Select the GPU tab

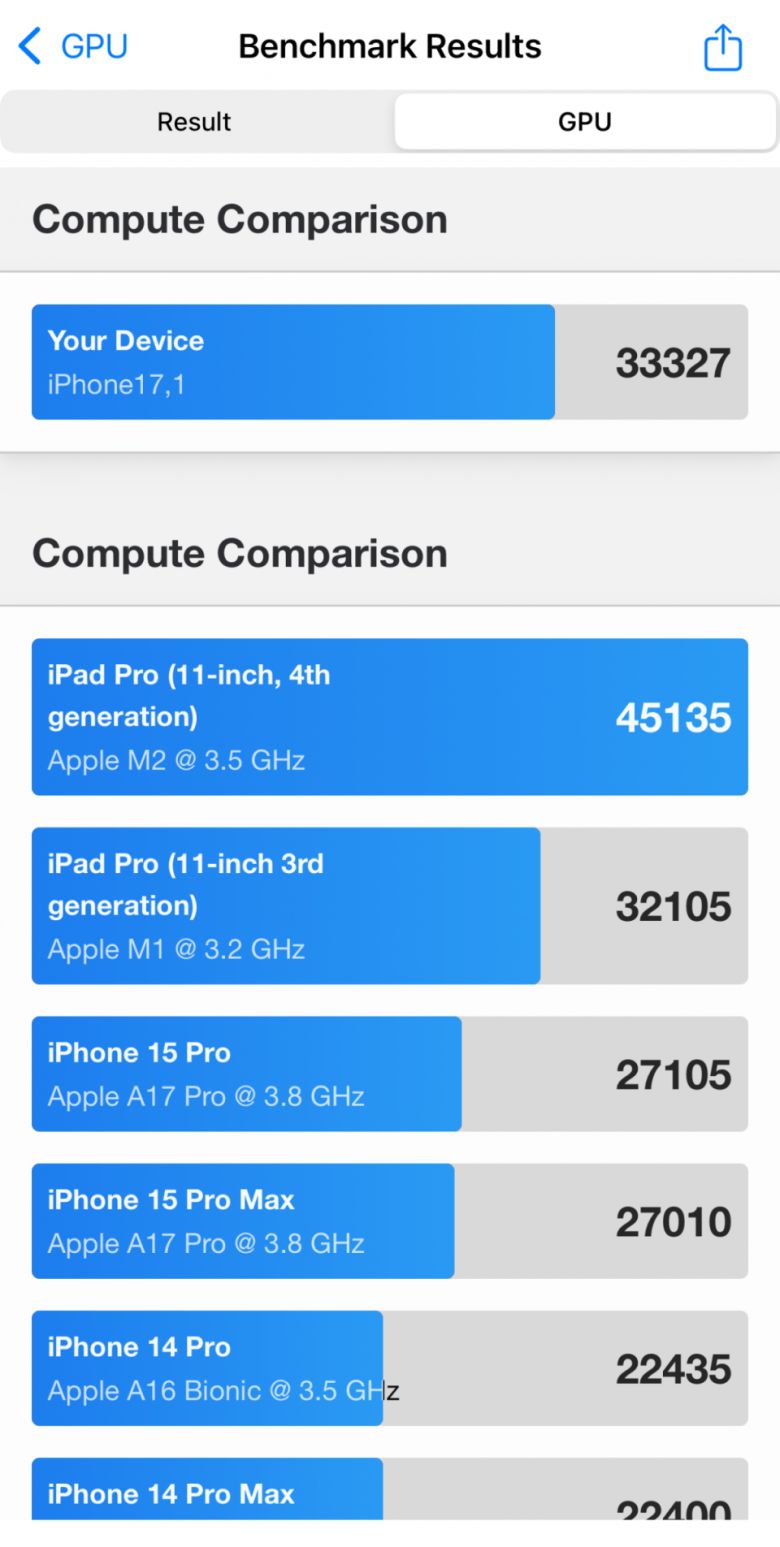click(585, 121)
